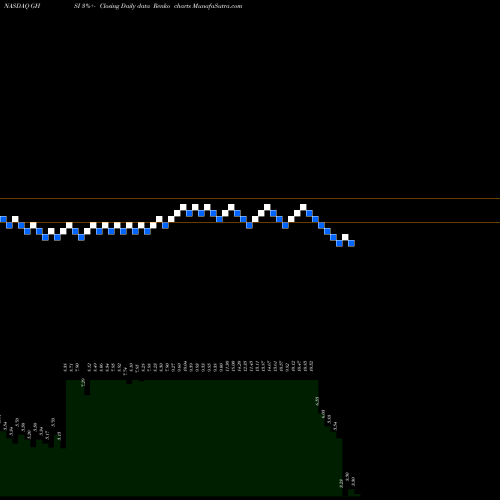The image size is (500, 500).
Task: Select the rightmost blue Renko brick
Action: click(351, 243)
